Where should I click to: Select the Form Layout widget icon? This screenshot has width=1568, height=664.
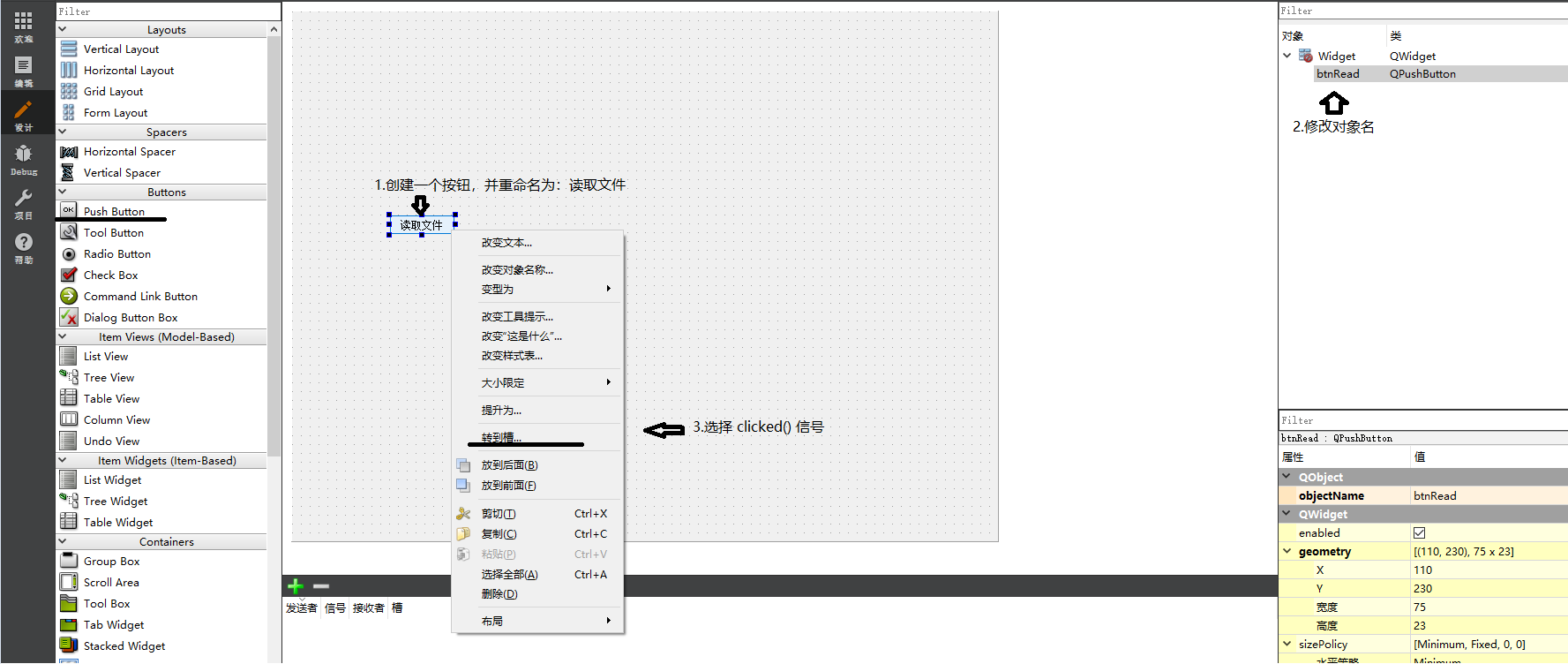[x=69, y=112]
